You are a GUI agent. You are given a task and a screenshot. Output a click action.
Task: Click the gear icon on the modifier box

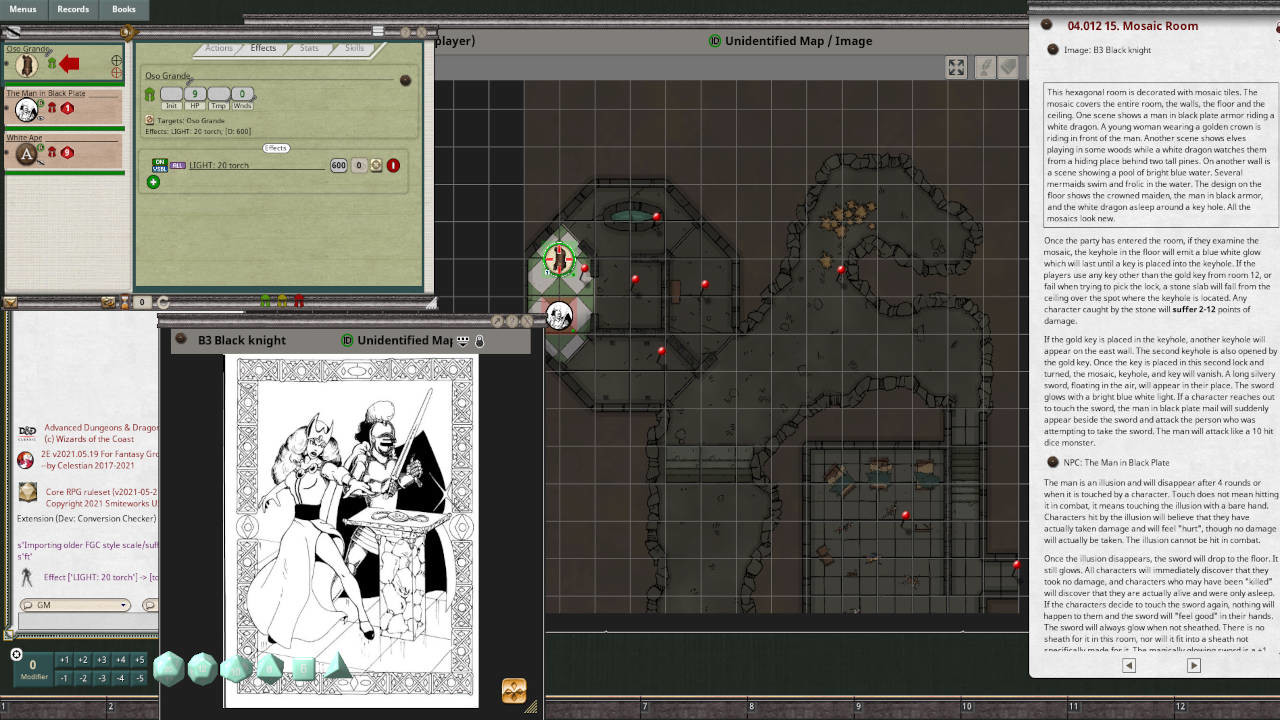coord(16,656)
